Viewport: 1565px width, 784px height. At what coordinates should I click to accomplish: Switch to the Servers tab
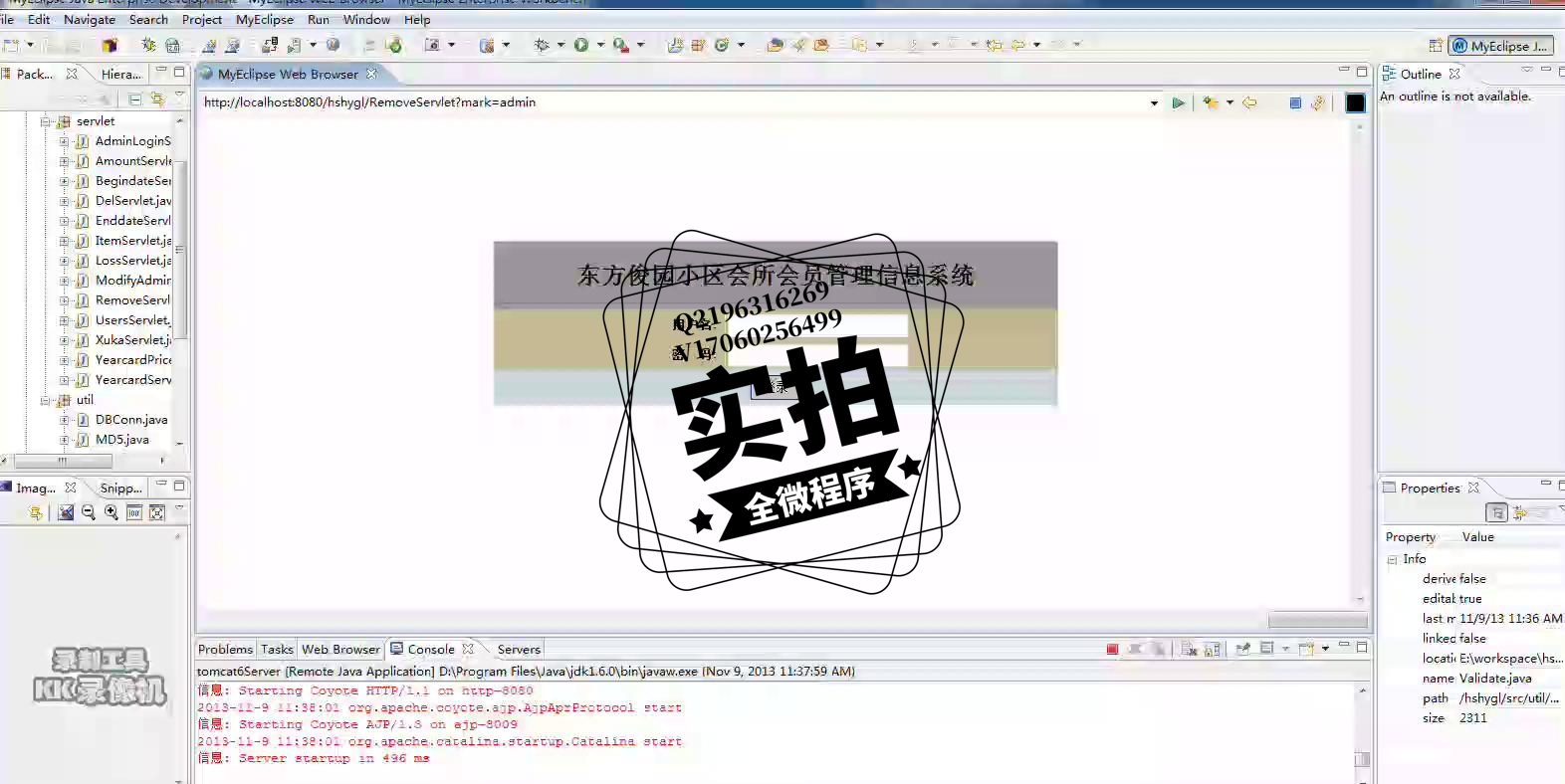tap(519, 650)
